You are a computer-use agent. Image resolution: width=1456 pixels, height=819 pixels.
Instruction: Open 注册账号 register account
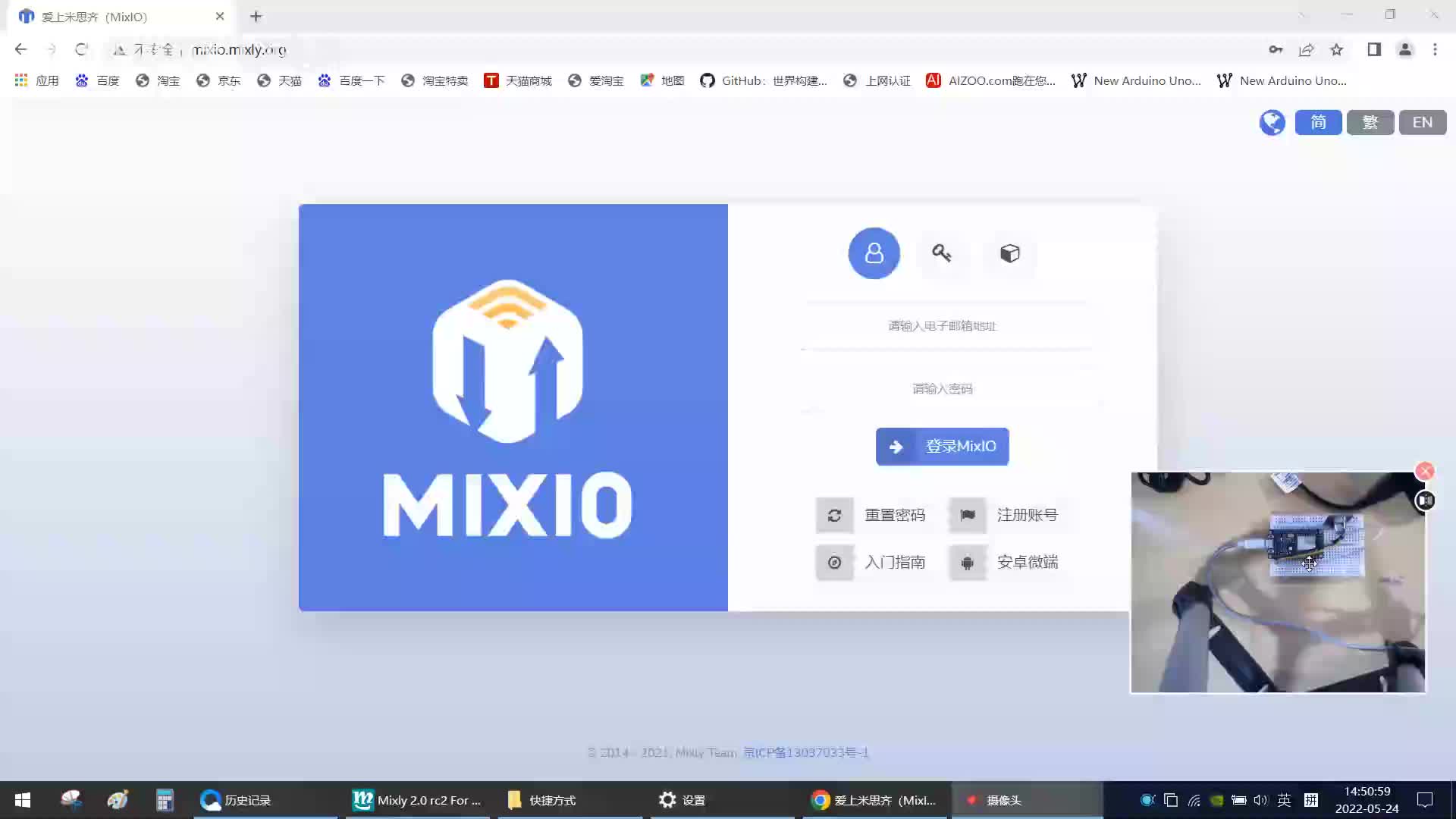point(1004,516)
